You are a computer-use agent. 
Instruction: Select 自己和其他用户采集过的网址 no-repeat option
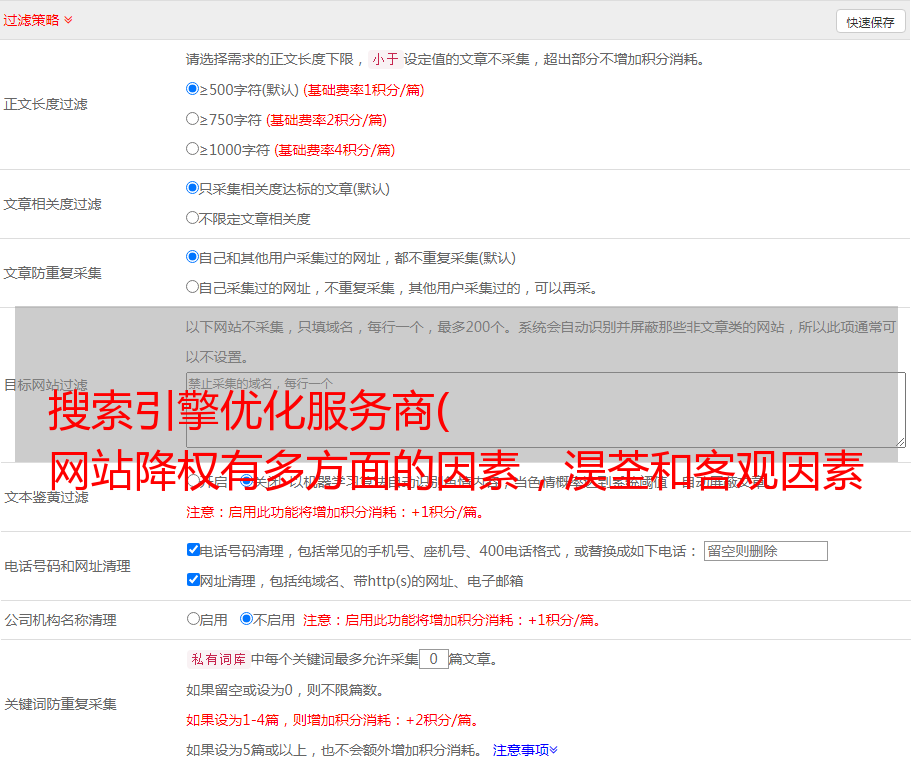[x=193, y=257]
